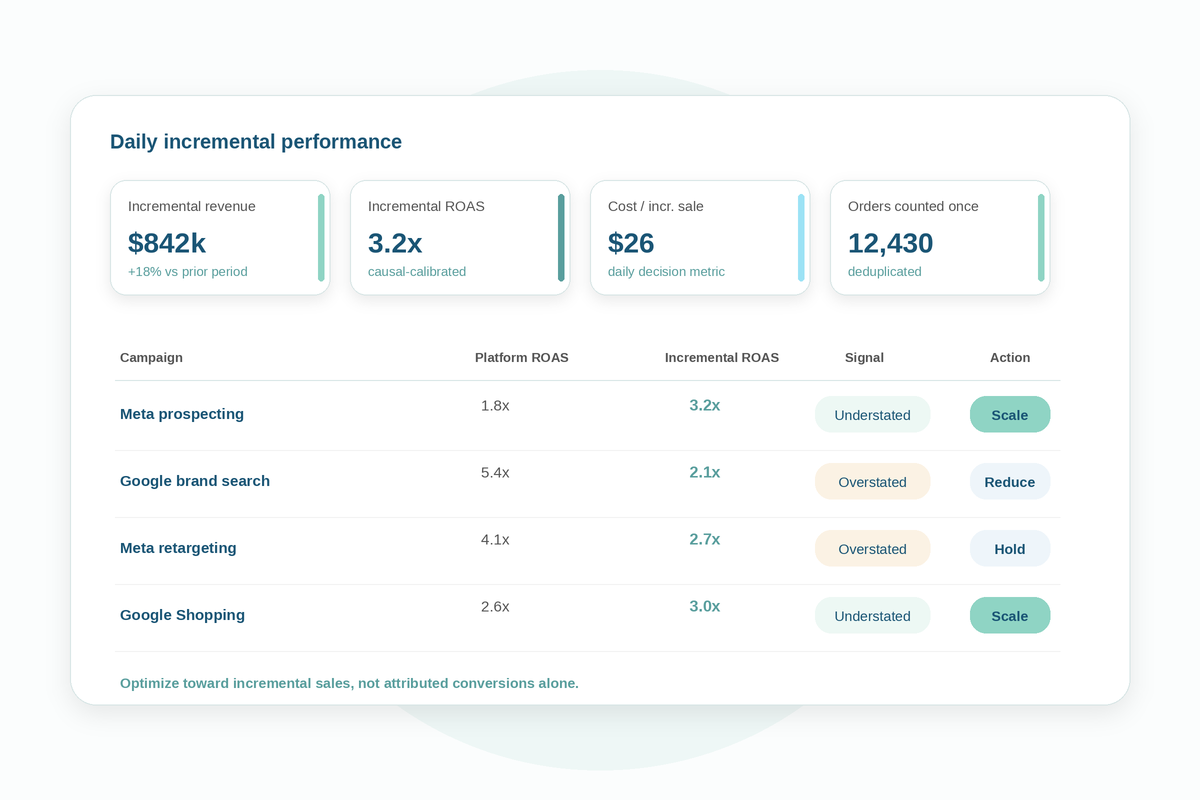The height and width of the screenshot is (800, 1200).
Task: Open the Incremental ROAS summary card
Action: pyautogui.click(x=460, y=238)
